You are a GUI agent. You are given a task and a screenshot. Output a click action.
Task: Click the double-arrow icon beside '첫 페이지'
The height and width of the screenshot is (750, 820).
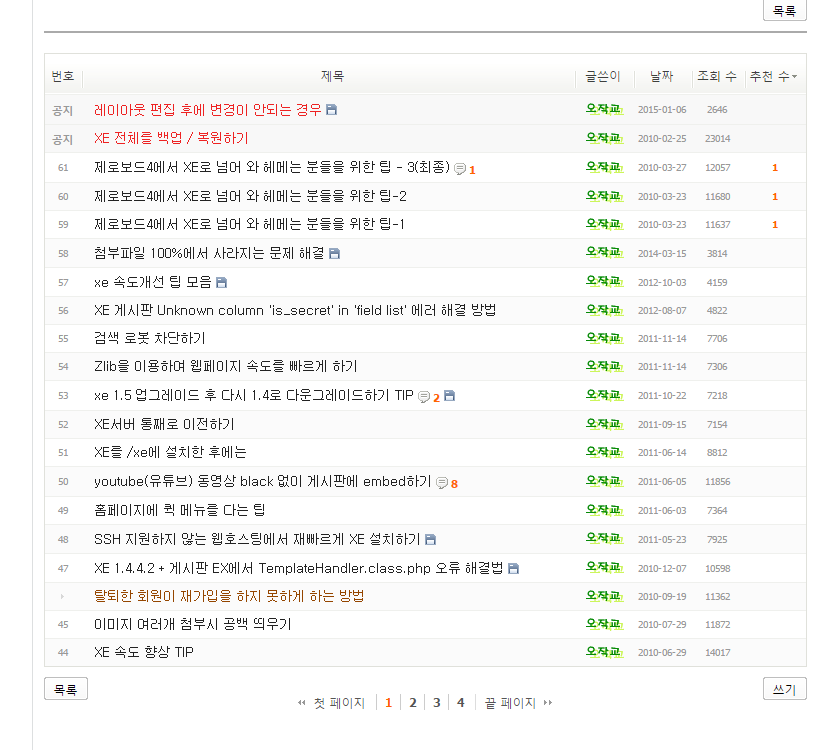[302, 703]
